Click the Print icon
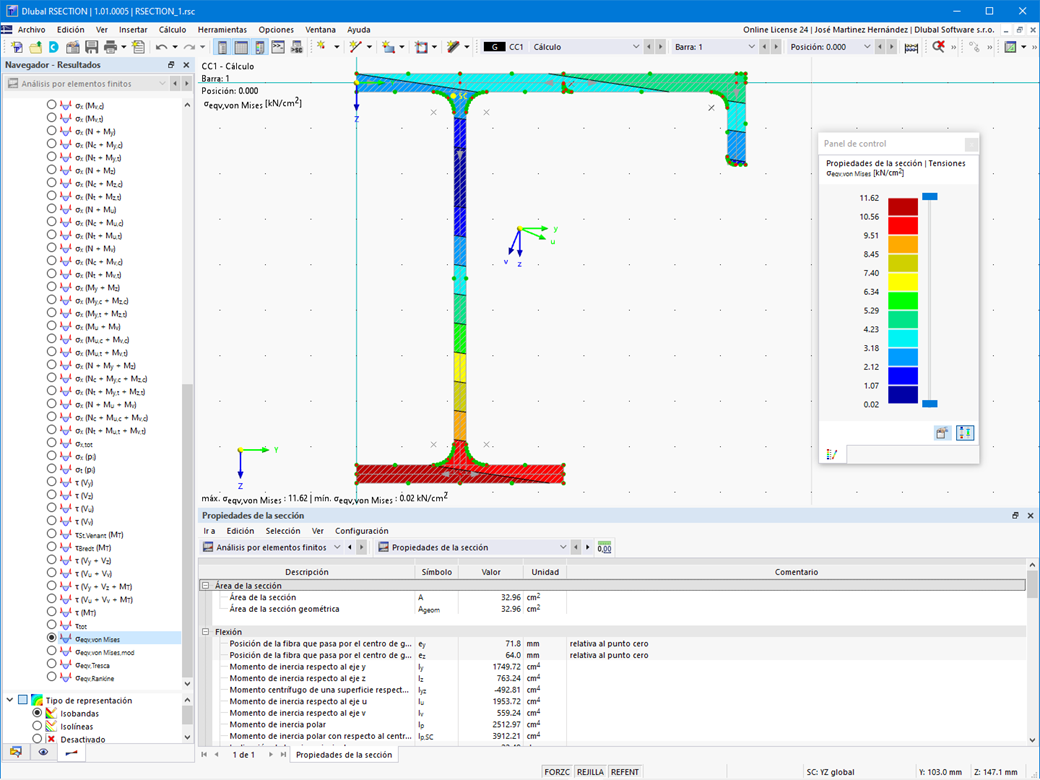The image size is (1040, 780). click(110, 47)
